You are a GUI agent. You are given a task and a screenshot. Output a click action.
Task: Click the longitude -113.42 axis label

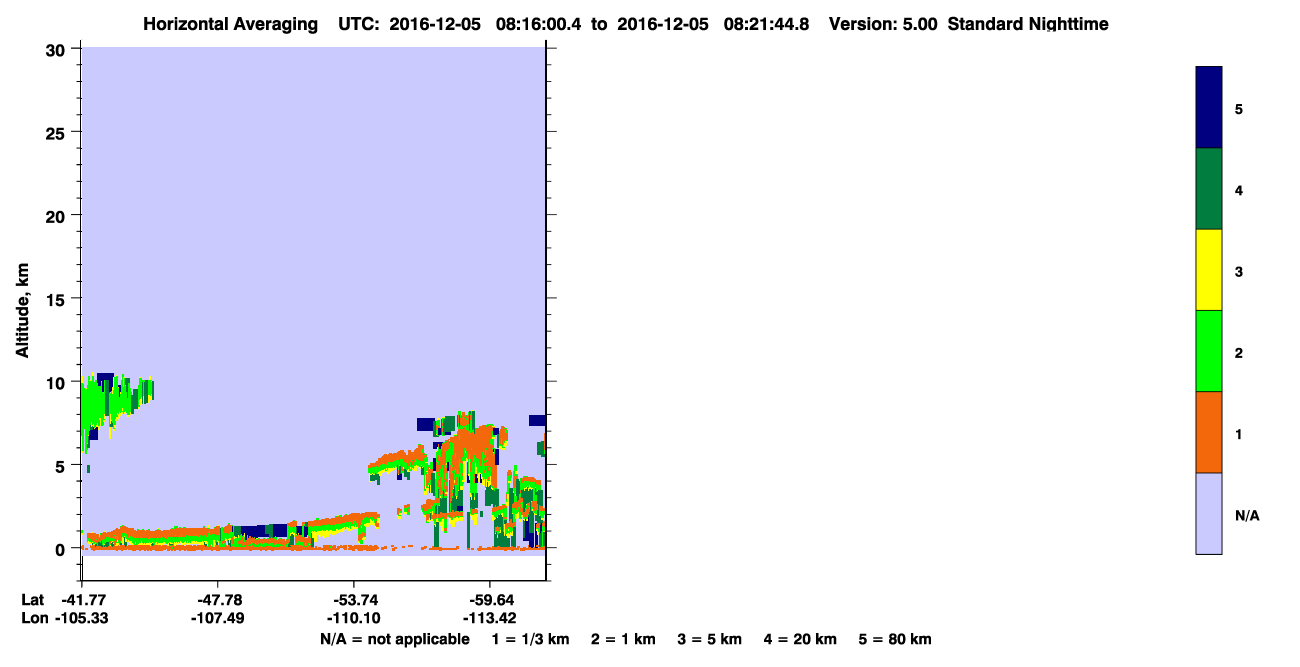[x=490, y=618]
